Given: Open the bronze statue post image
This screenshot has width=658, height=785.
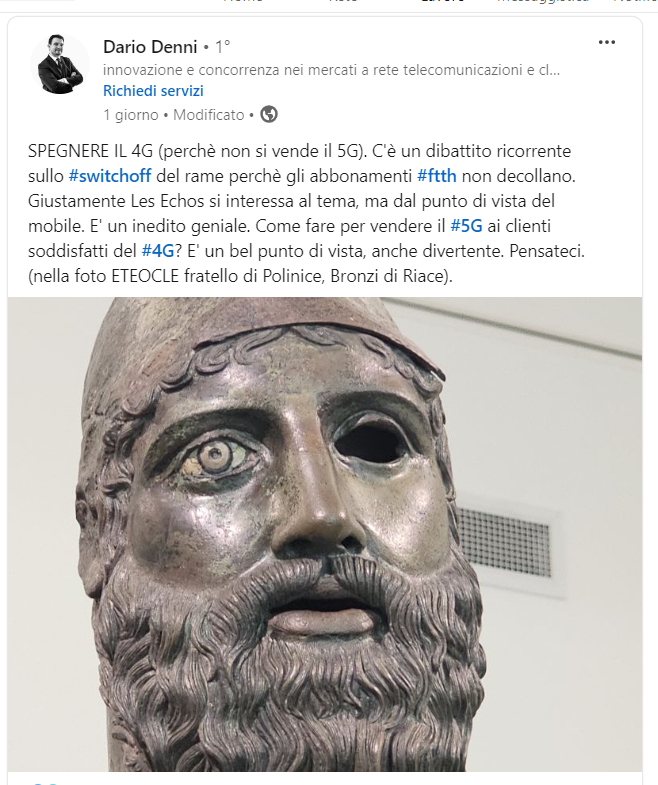Looking at the screenshot, I should tap(324, 534).
